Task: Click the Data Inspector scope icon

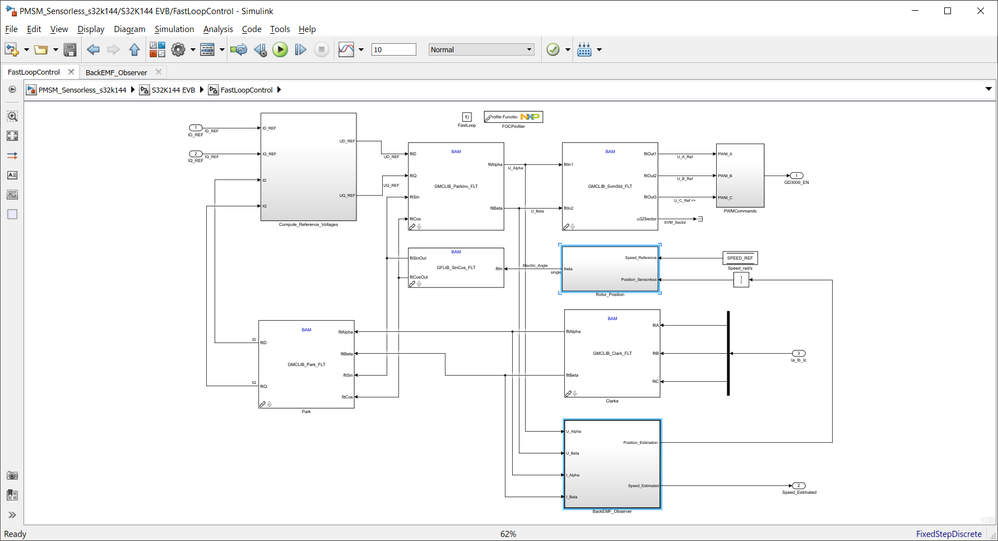Action: pos(346,50)
